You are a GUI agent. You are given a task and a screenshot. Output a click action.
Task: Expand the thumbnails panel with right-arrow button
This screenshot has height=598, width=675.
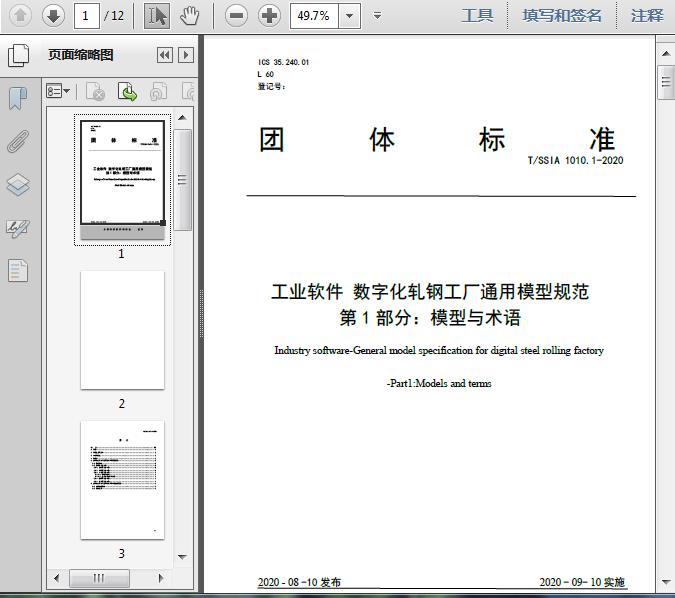[x=186, y=55]
